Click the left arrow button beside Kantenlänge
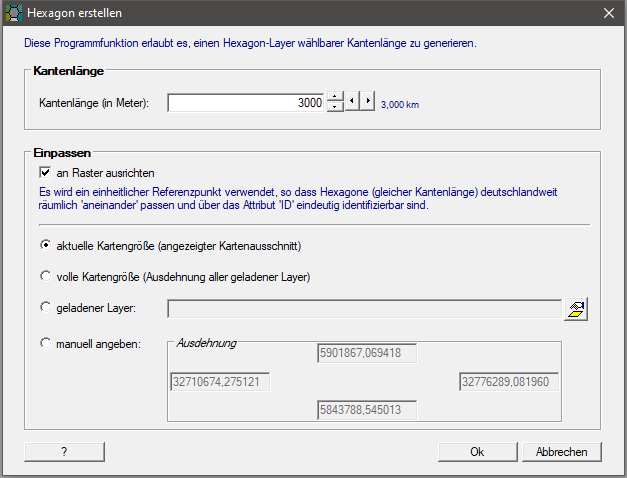This screenshot has height=478, width=627. point(352,101)
